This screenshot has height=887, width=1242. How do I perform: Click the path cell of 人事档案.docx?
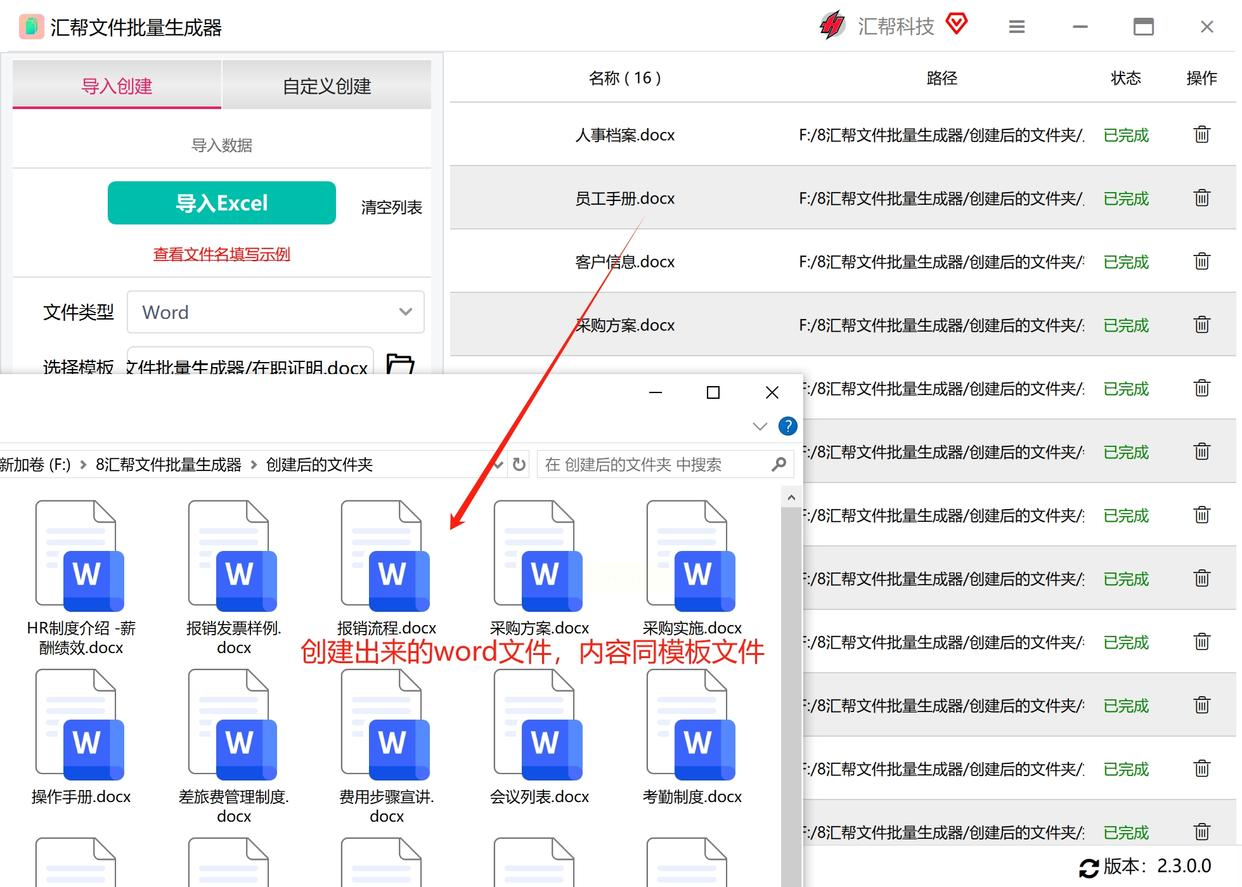coord(942,135)
